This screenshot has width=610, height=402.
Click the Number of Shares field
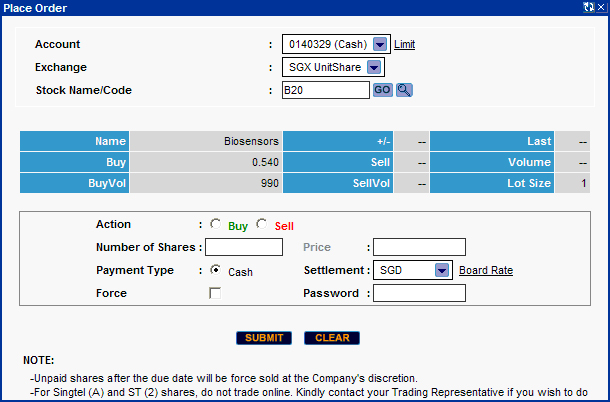tap(244, 247)
